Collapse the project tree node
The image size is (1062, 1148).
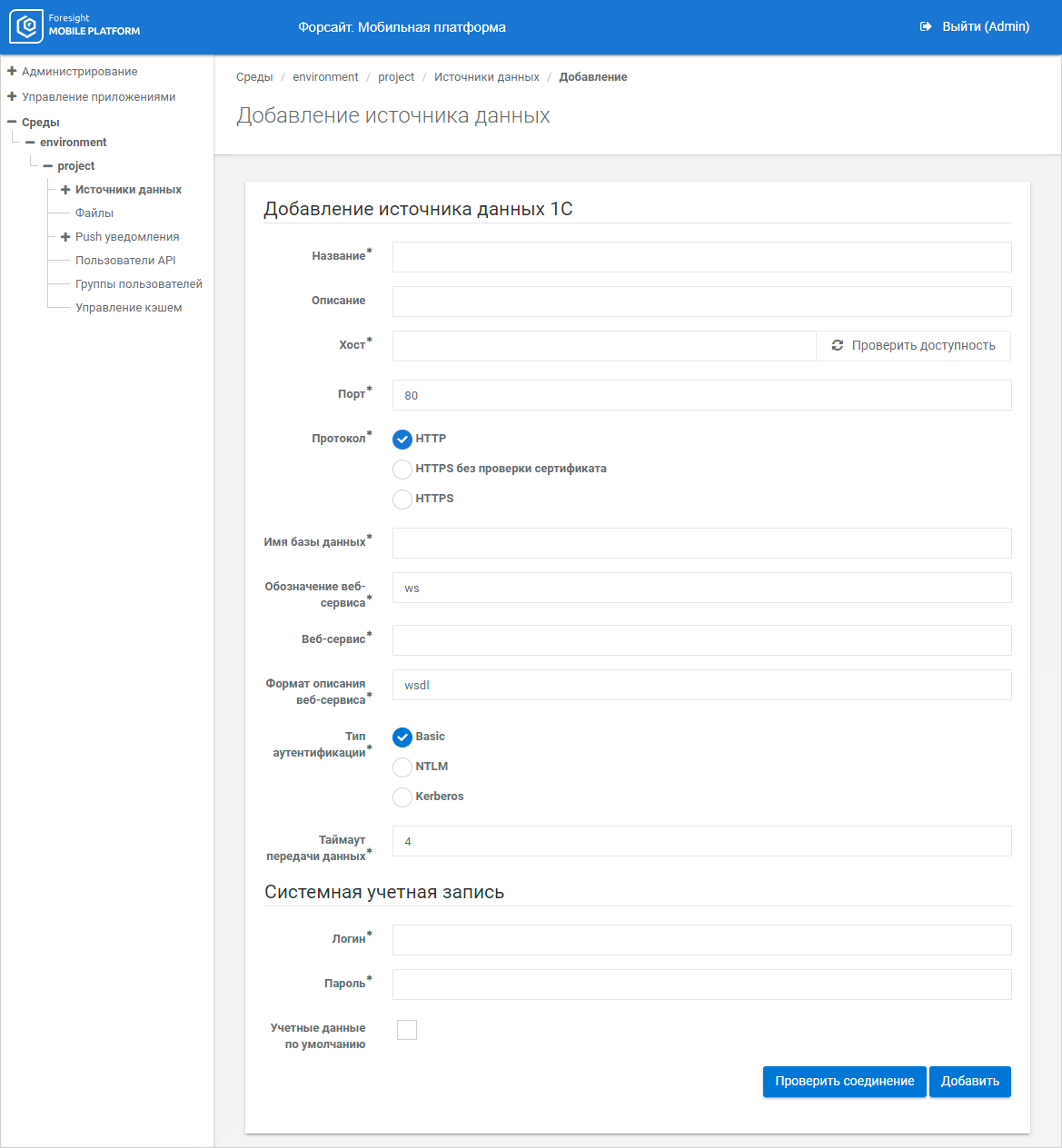coord(48,166)
